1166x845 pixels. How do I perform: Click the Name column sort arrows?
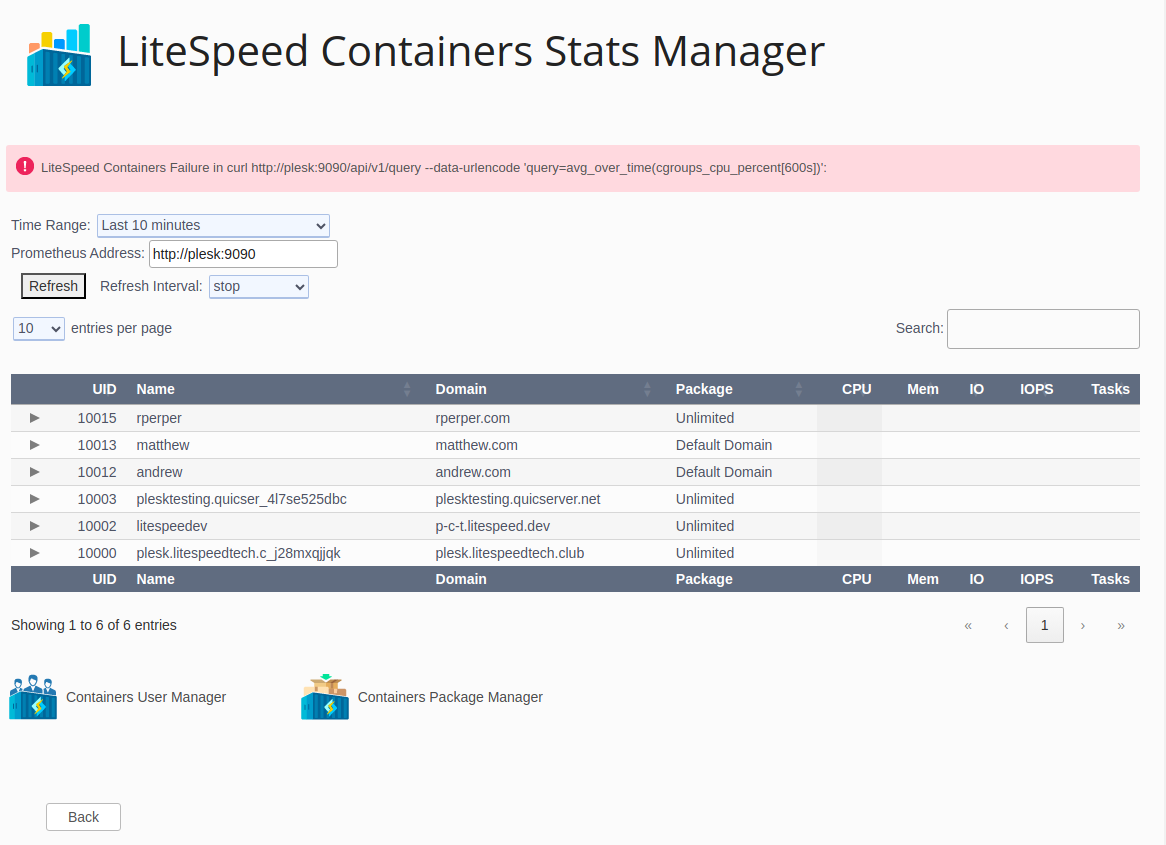point(406,389)
